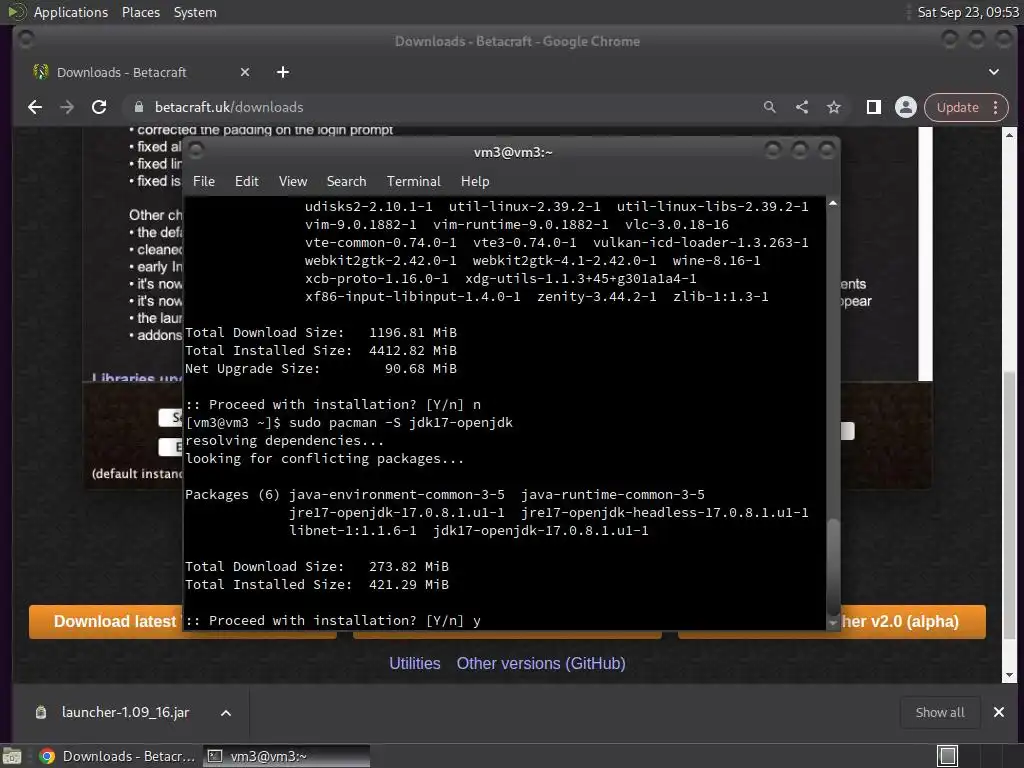Open downloaded launcher-1.09_16.jar file
Screen dimensions: 1024x768
[x=125, y=712]
